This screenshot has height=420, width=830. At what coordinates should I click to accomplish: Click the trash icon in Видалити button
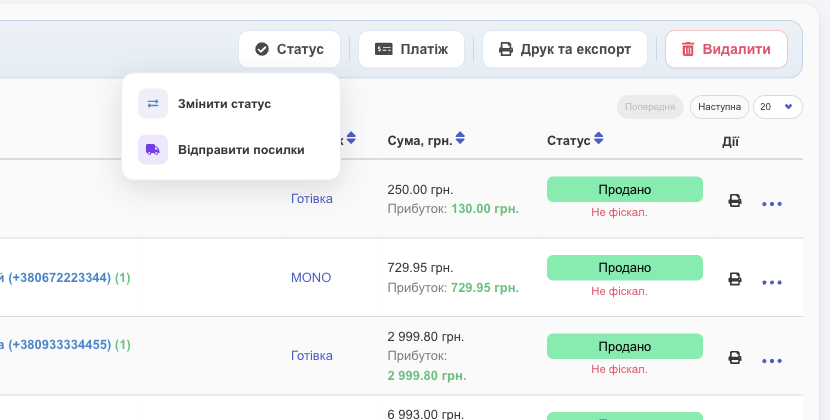pyautogui.click(x=688, y=49)
